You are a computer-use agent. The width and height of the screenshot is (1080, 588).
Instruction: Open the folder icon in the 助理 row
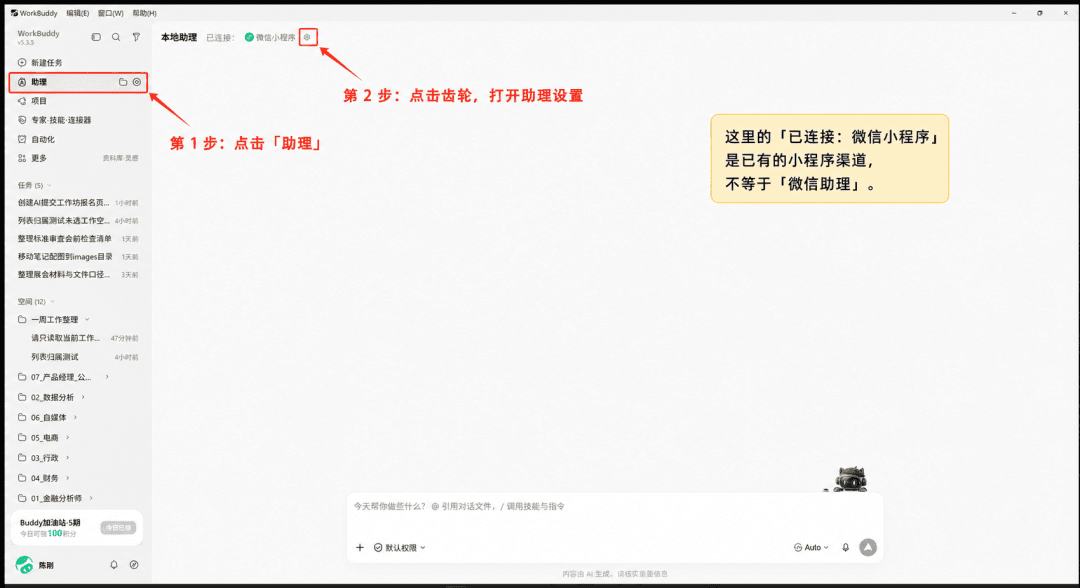pyautogui.click(x=123, y=82)
